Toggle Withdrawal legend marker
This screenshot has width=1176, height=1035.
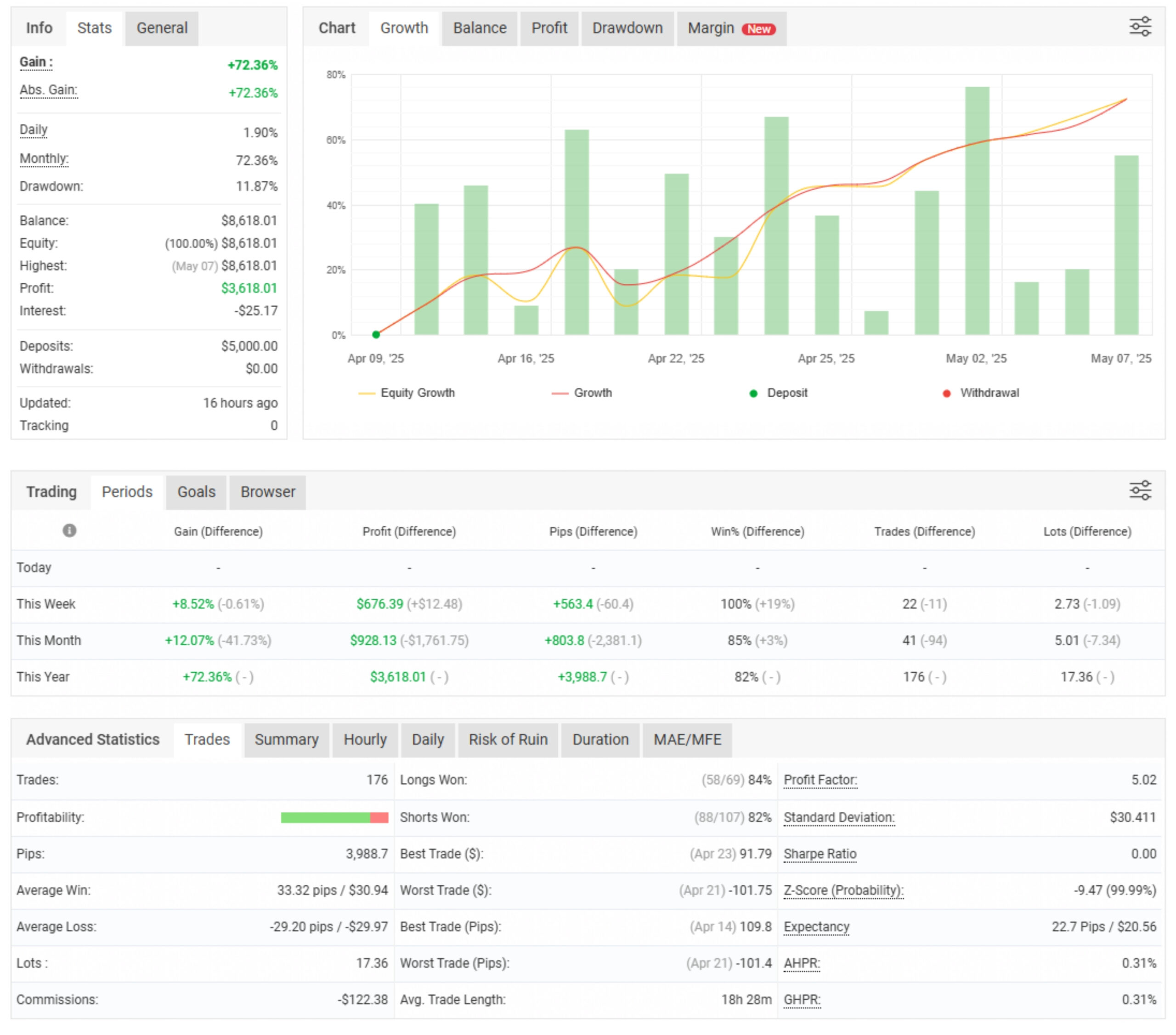point(981,393)
